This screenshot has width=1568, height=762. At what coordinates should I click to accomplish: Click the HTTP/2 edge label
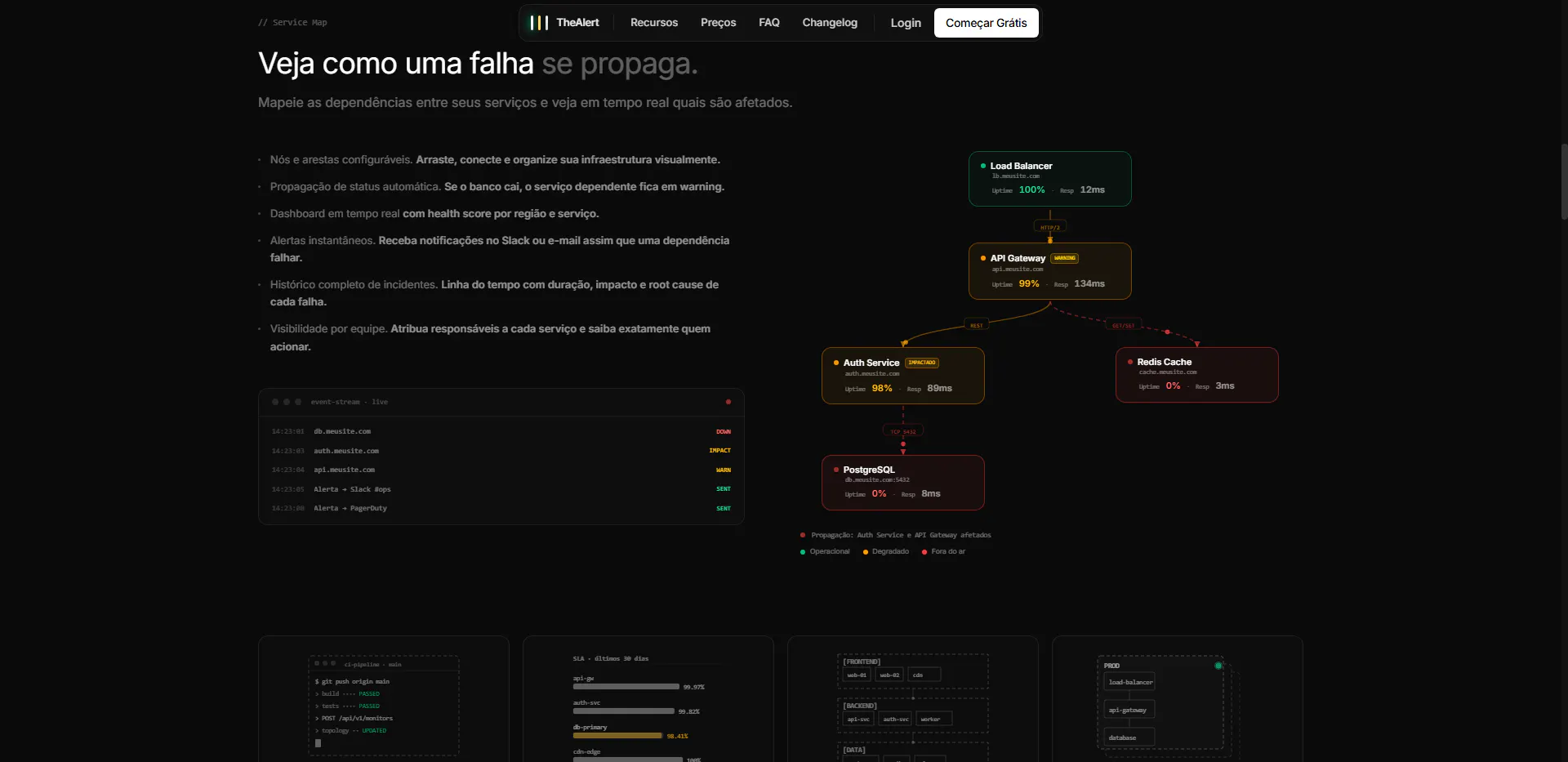pos(1050,227)
